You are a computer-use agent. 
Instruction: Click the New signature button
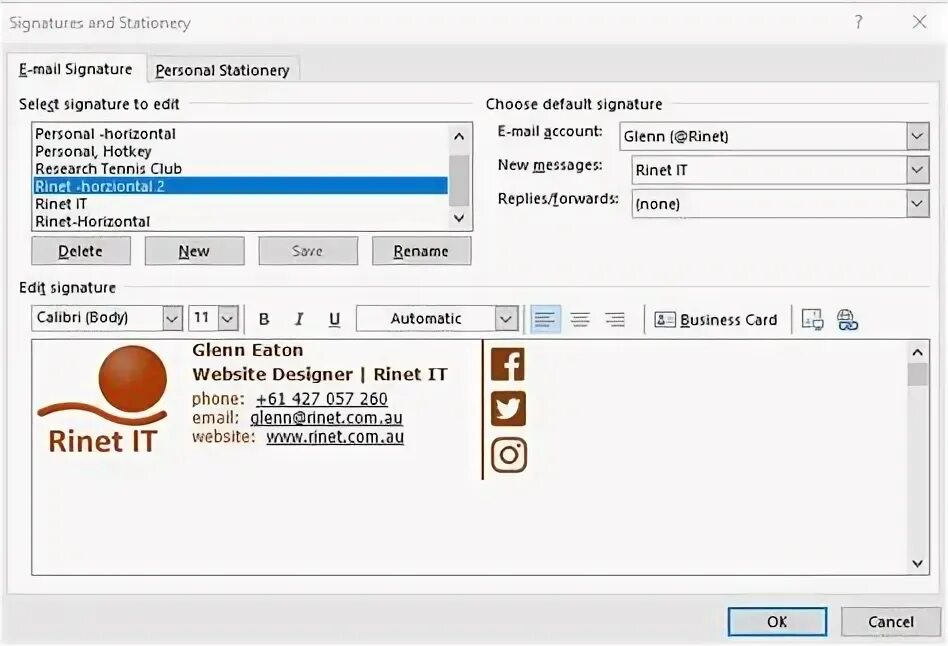tap(194, 251)
